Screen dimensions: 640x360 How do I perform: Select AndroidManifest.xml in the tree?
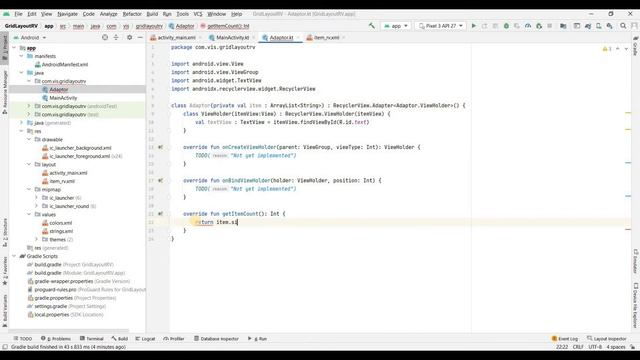[64, 64]
